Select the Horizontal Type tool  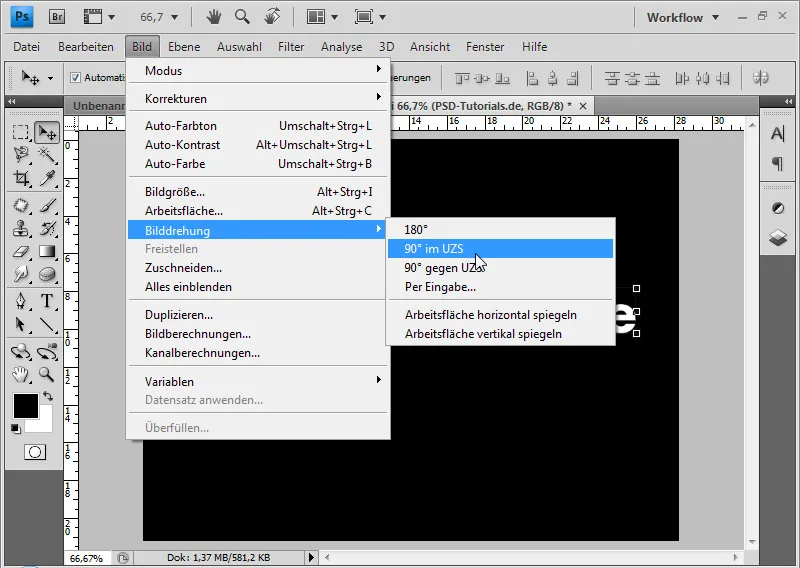tap(47, 301)
